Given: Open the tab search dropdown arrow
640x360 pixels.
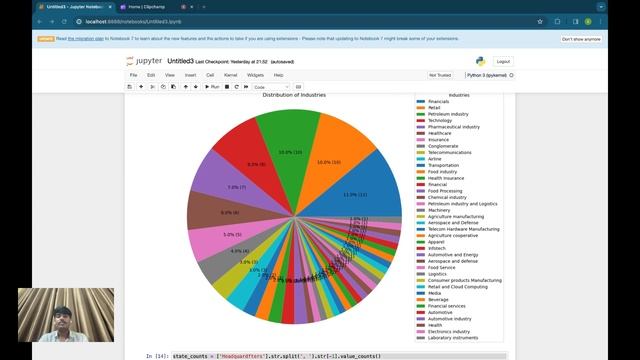Looking at the screenshot, I should [x=601, y=7].
